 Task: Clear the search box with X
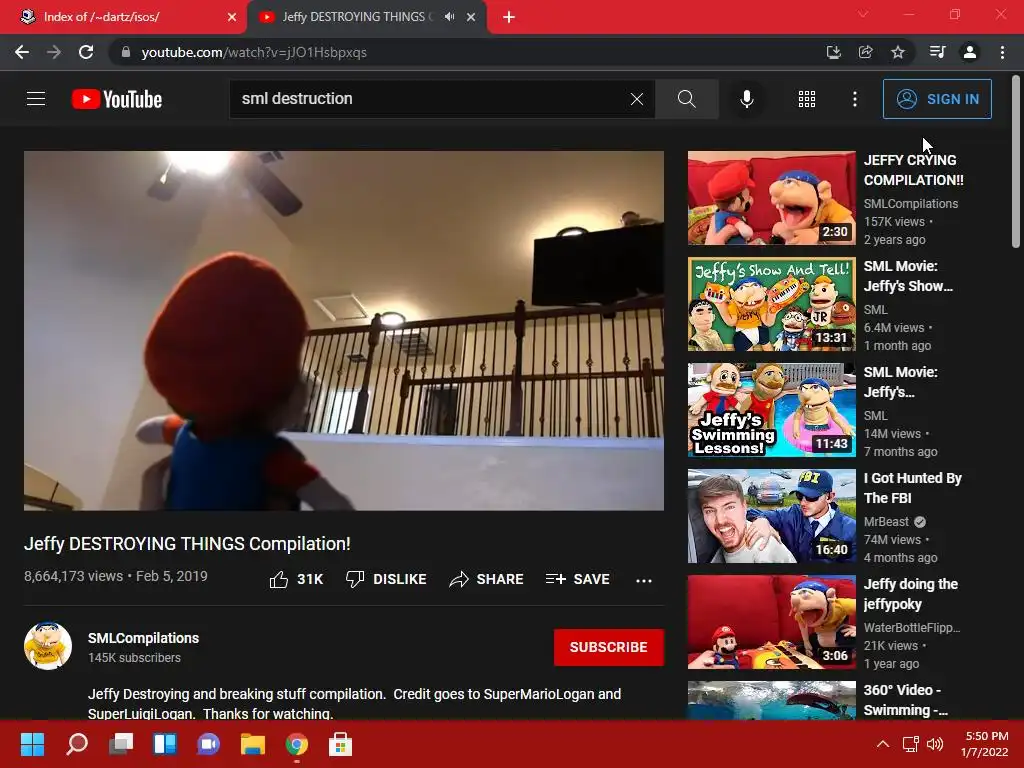pos(637,99)
